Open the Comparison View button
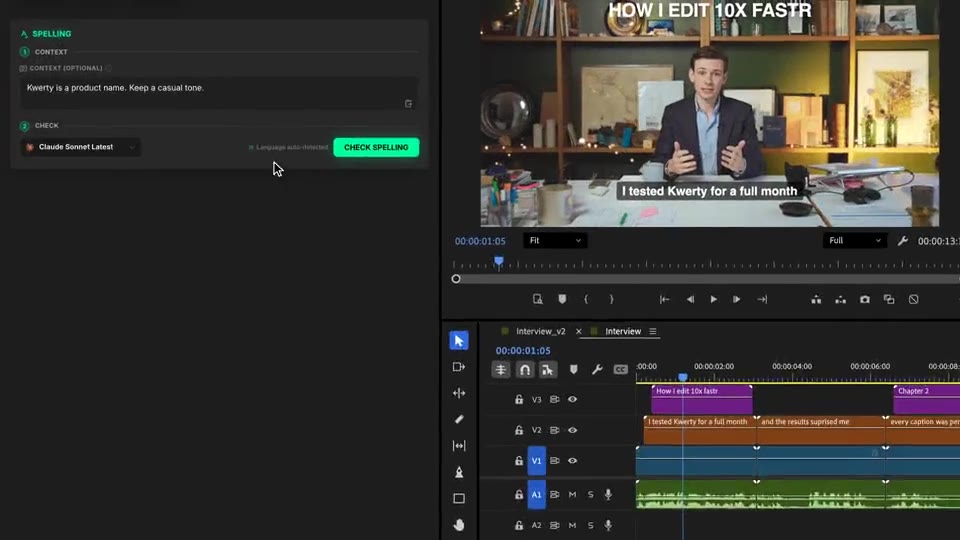960x540 pixels. pyautogui.click(x=889, y=299)
